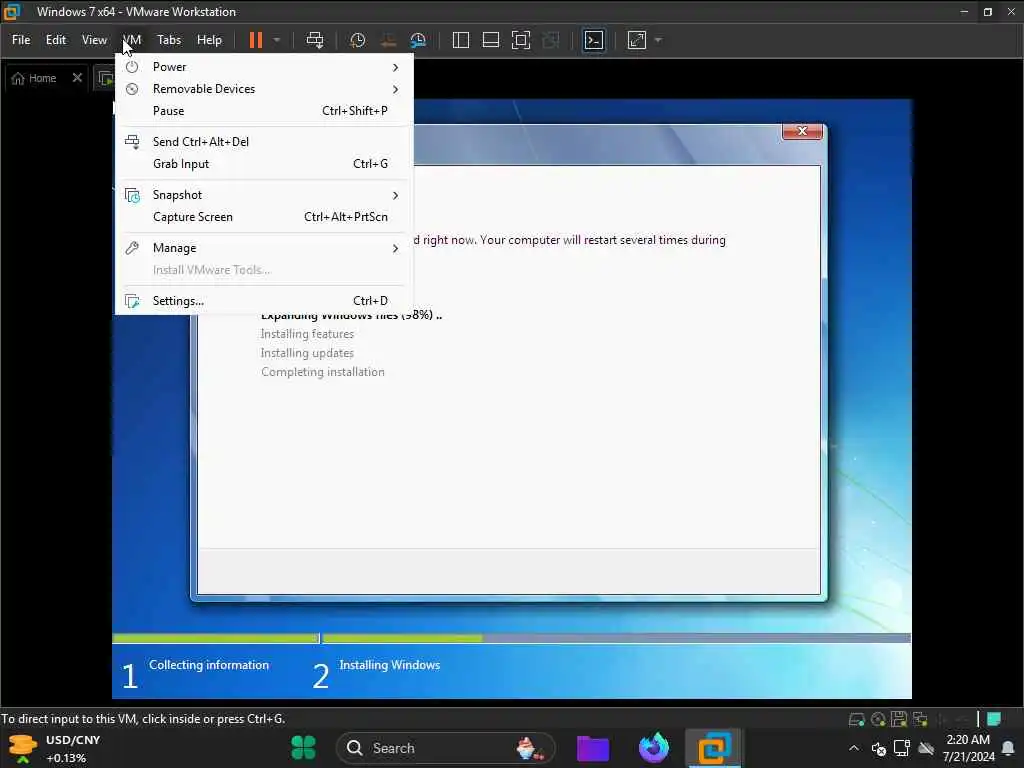The height and width of the screenshot is (768, 1024).
Task: Open the Edit menu
Action: pyautogui.click(x=56, y=40)
